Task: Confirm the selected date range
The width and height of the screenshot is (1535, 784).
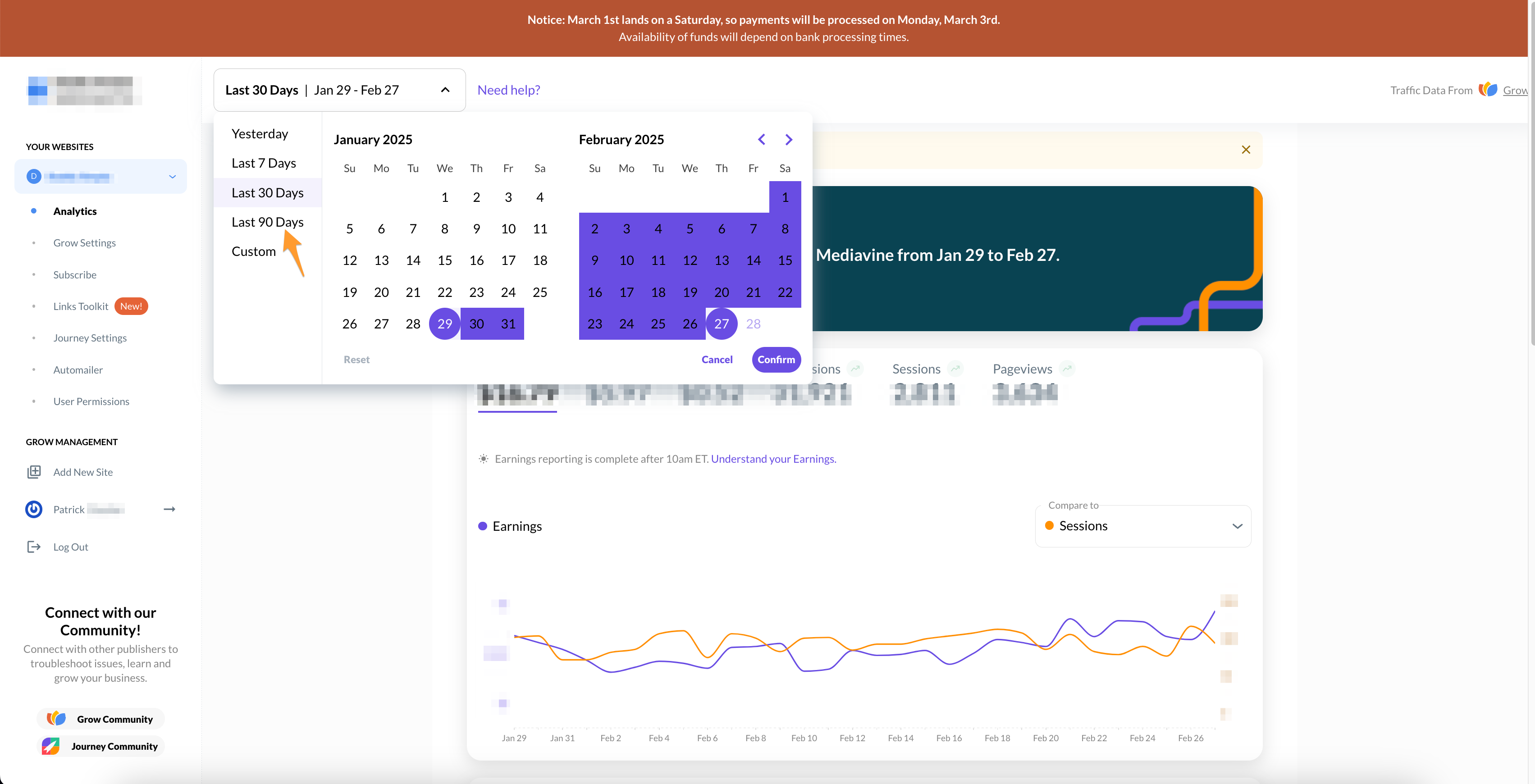Action: 776,359
